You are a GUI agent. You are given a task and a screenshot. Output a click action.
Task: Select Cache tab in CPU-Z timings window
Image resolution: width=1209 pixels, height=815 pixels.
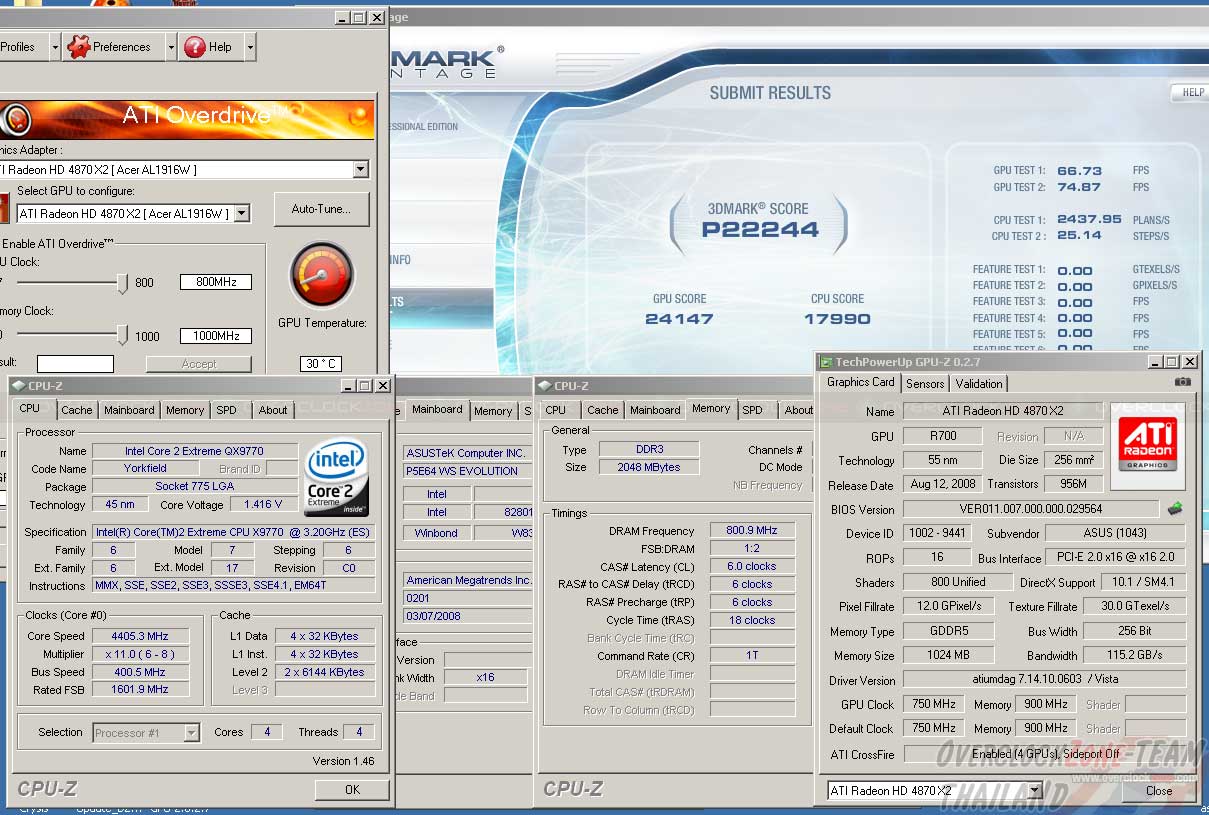point(602,410)
